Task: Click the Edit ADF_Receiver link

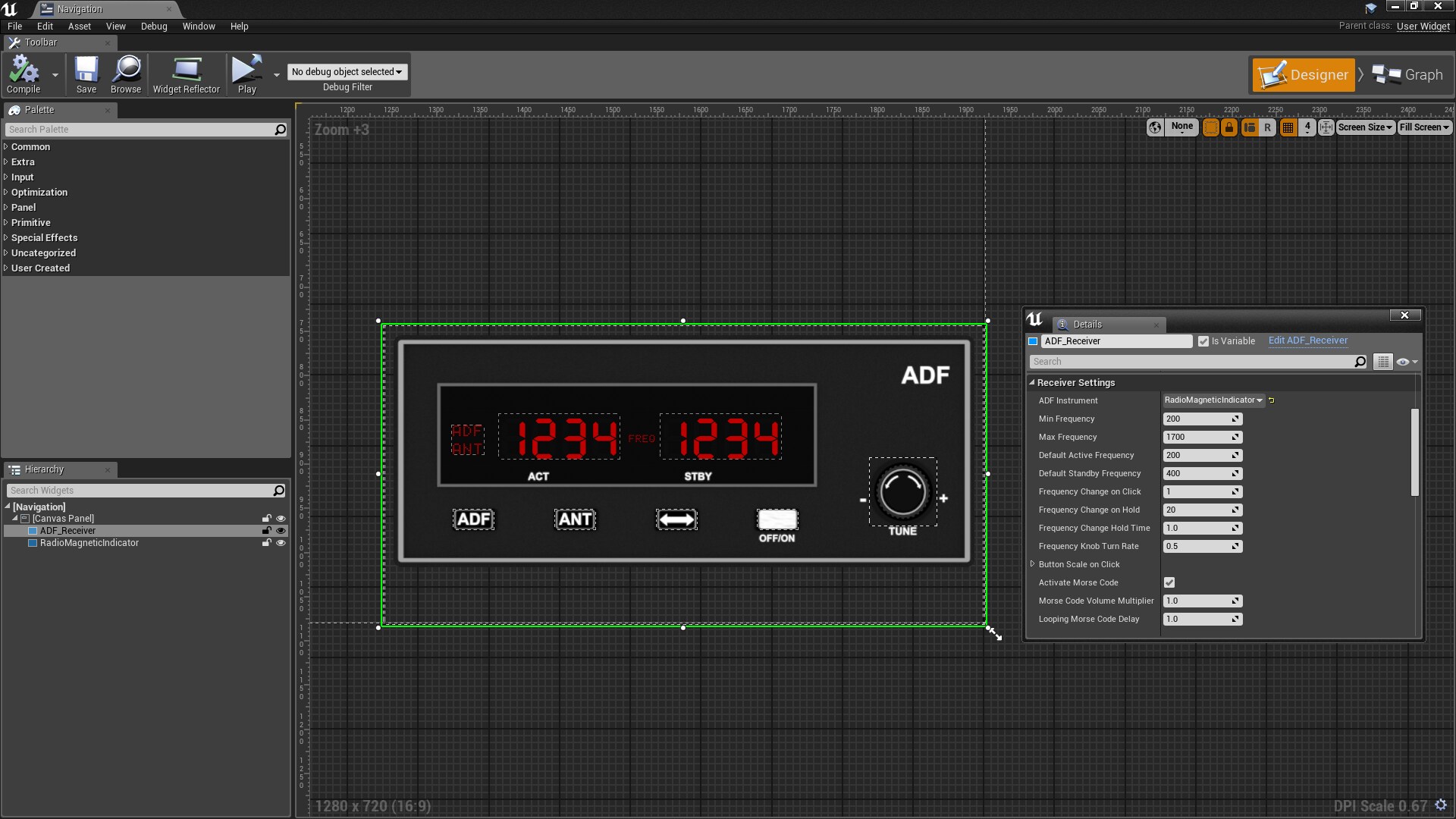Action: 1307,340
